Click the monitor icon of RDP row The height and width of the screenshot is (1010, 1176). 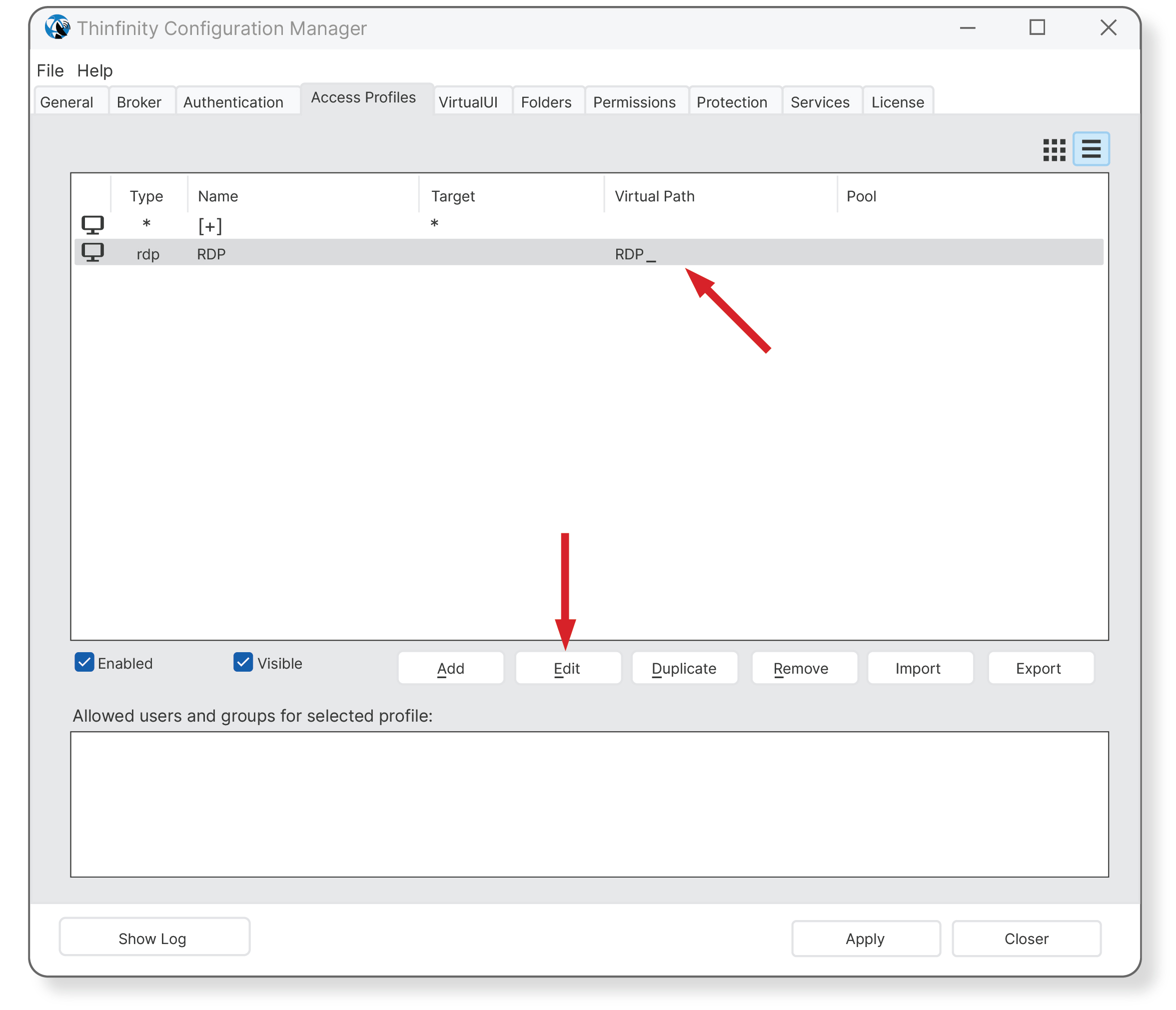click(92, 252)
